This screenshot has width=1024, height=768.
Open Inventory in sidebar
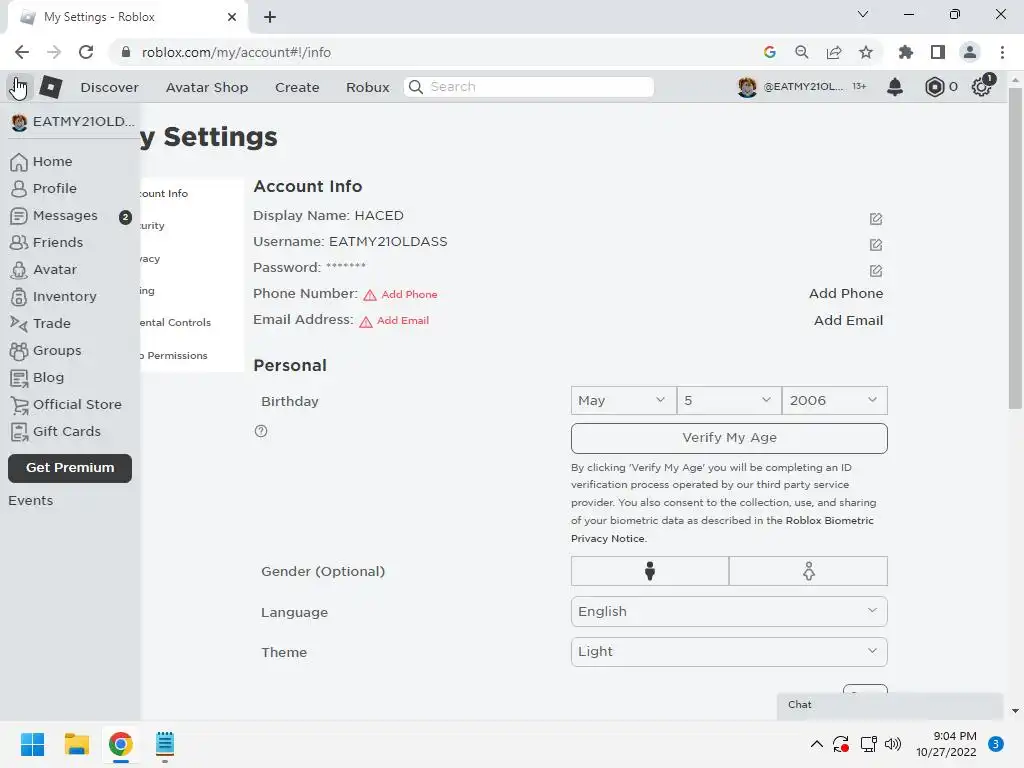[54, 296]
